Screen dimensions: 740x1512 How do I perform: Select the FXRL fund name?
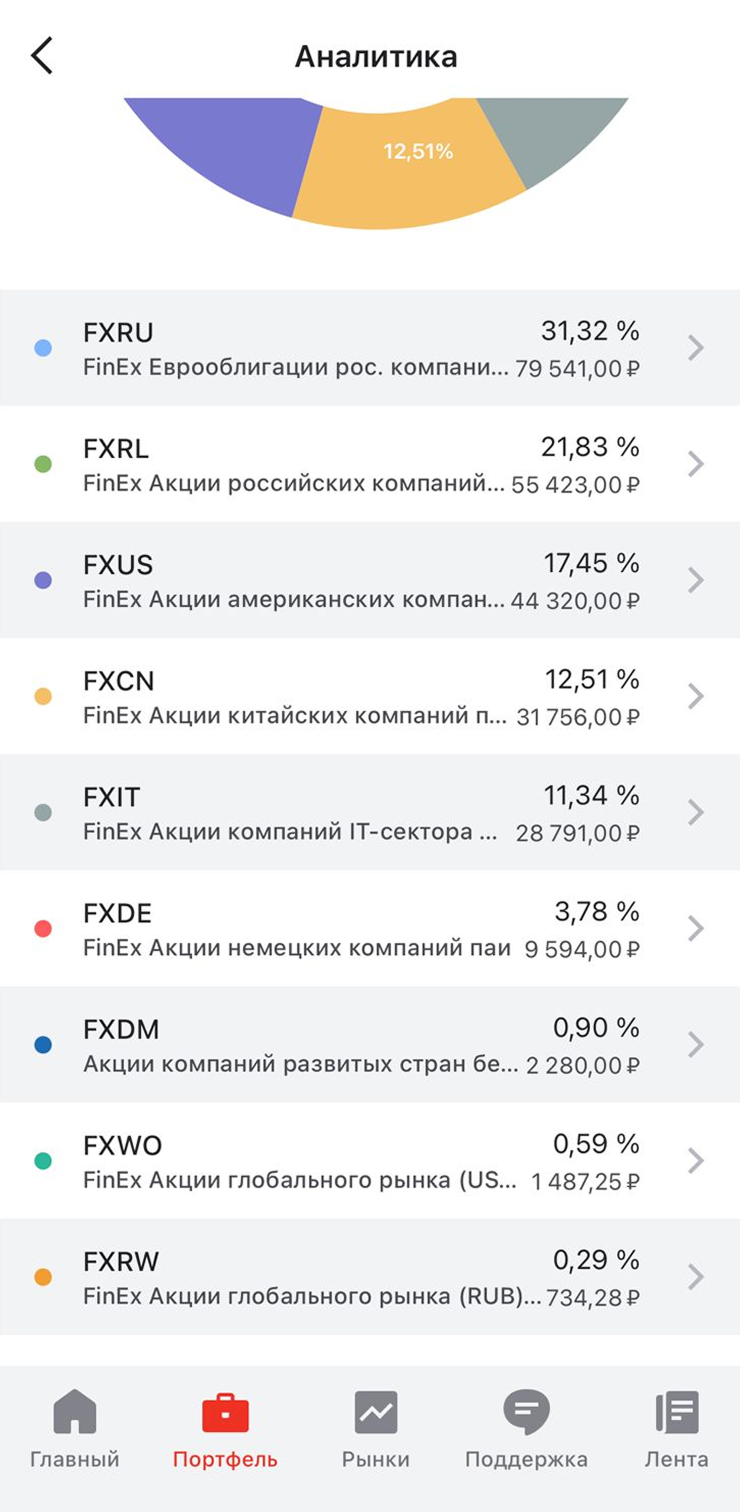(116, 449)
